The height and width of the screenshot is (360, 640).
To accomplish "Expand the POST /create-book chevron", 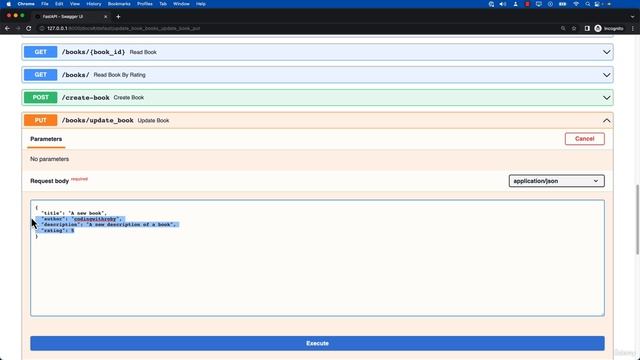I will coord(607,98).
